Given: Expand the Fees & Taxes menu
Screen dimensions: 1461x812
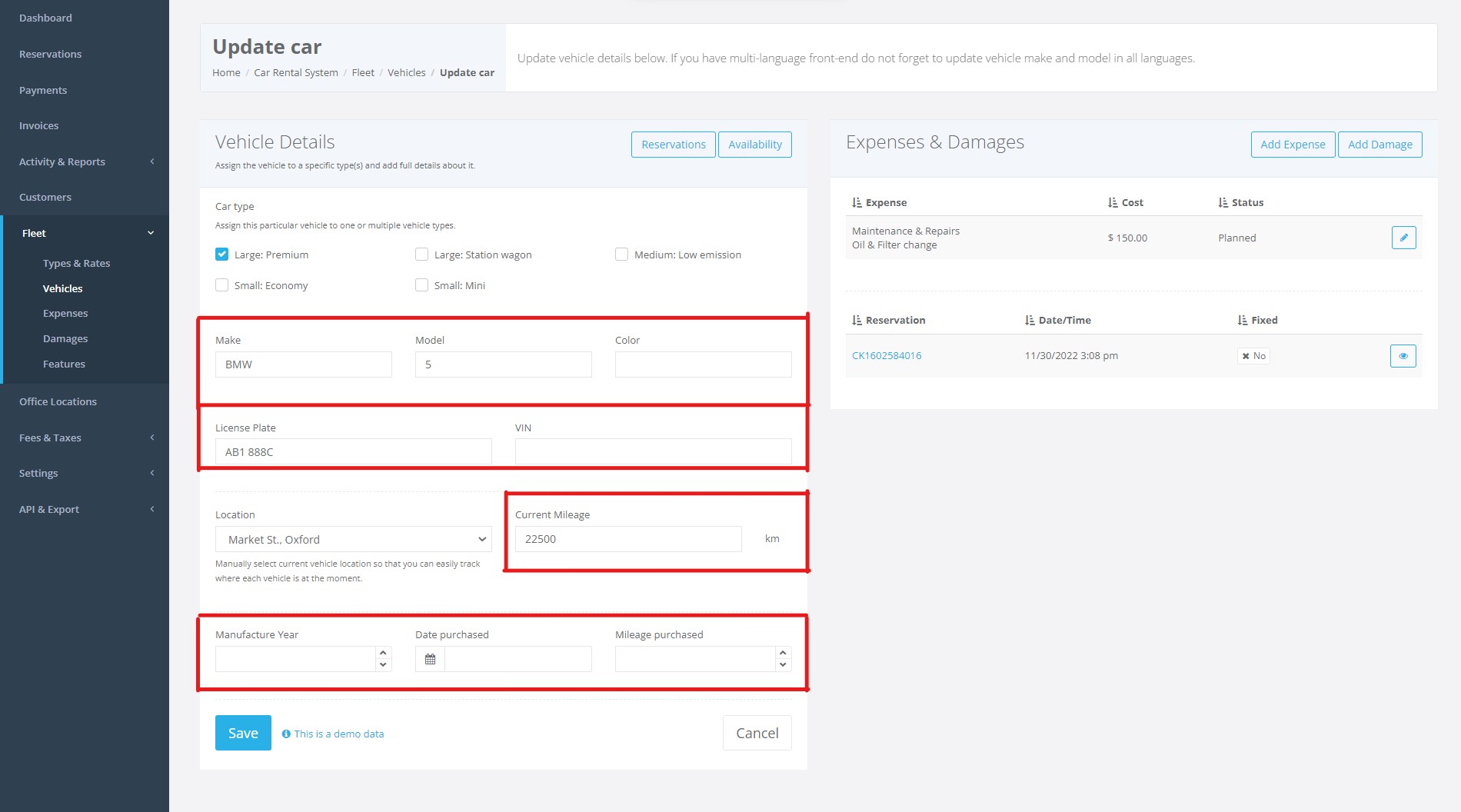Looking at the screenshot, I should click(85, 438).
